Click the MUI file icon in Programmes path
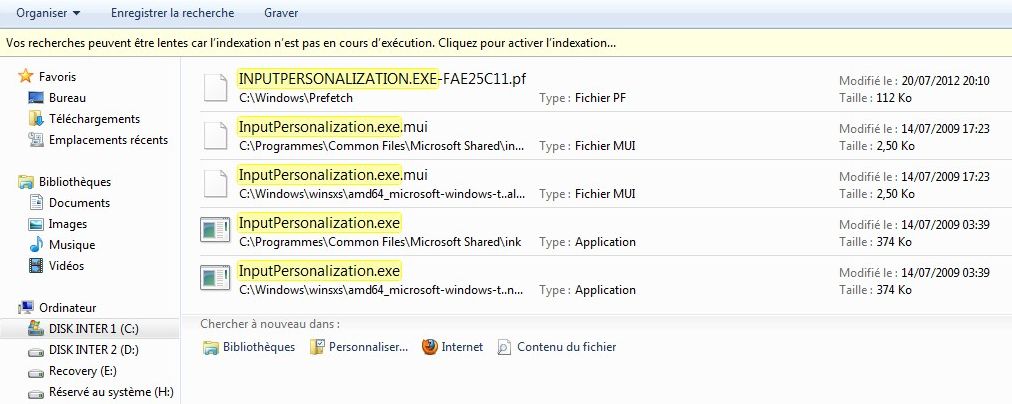Screen dimensions: 1012x404 point(215,136)
